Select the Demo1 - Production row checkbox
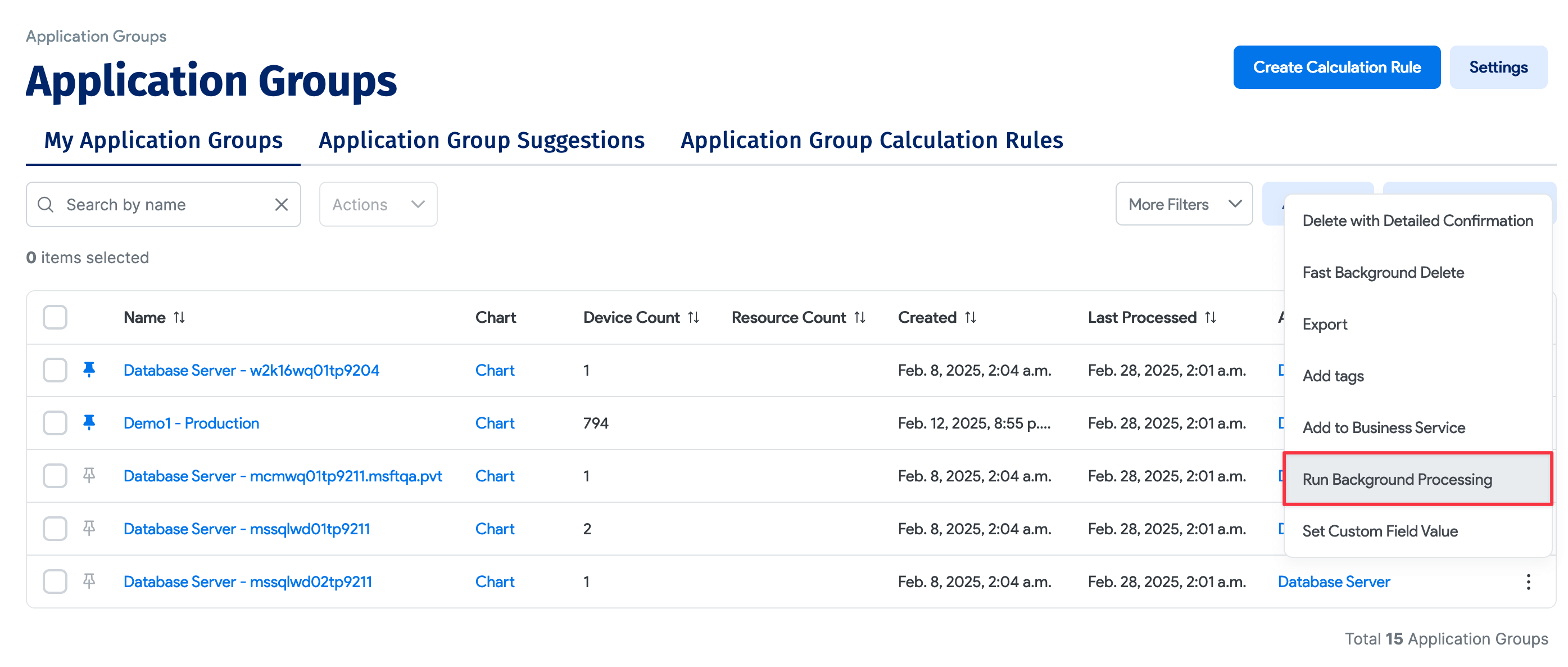Image resolution: width=1568 pixels, height=667 pixels. click(x=55, y=423)
